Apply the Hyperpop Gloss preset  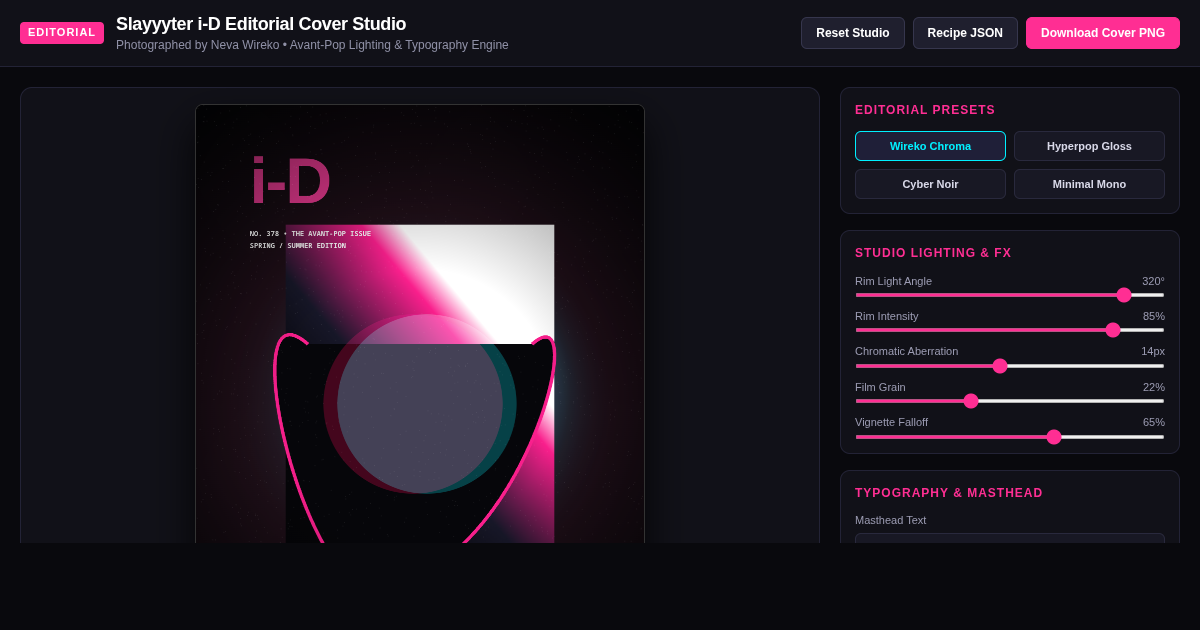tap(1089, 146)
